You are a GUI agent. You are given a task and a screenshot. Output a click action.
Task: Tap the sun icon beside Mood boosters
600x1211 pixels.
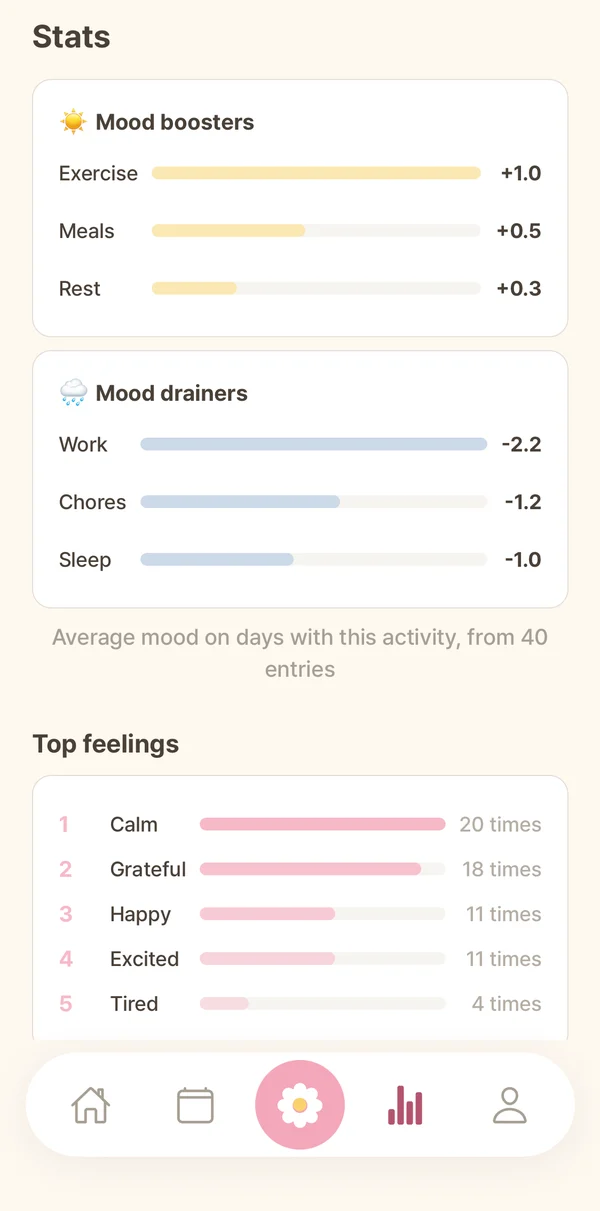point(73,123)
